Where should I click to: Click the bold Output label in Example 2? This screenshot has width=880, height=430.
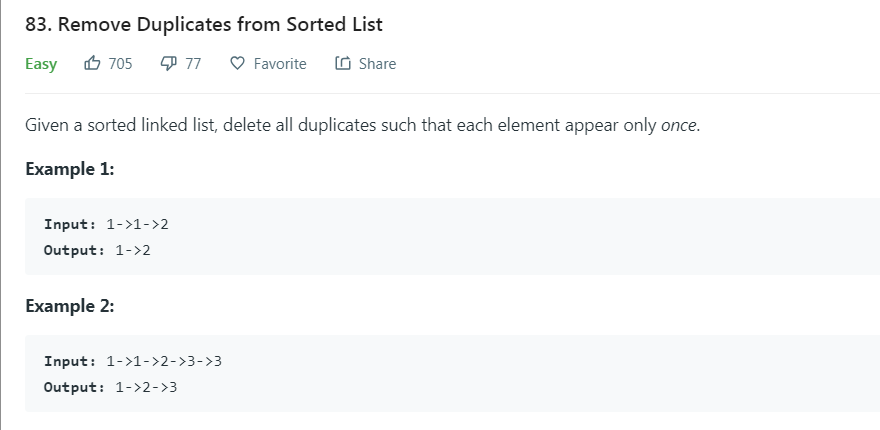[x=75, y=386]
